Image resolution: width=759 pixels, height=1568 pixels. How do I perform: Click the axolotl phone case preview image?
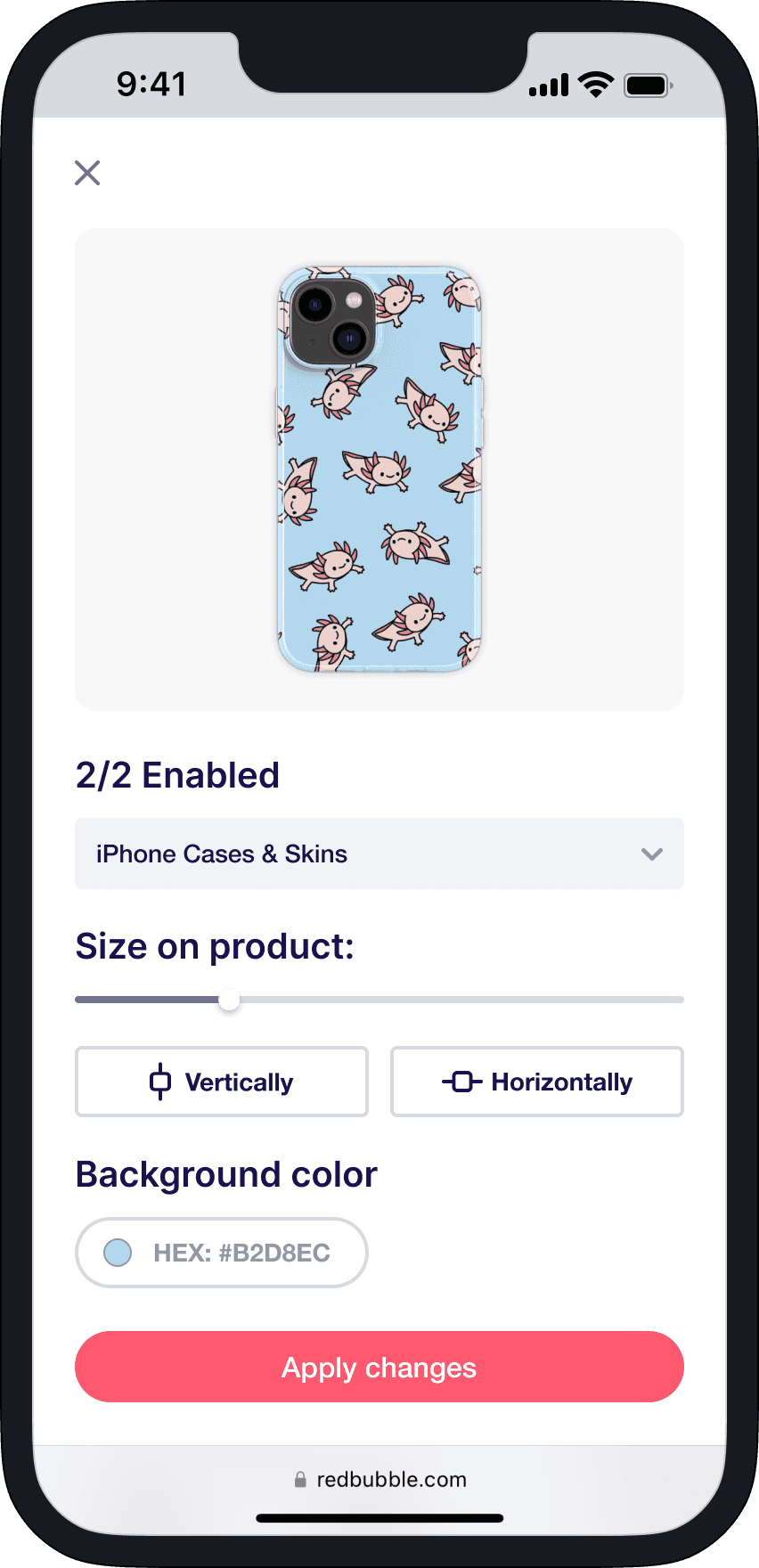tap(380, 470)
